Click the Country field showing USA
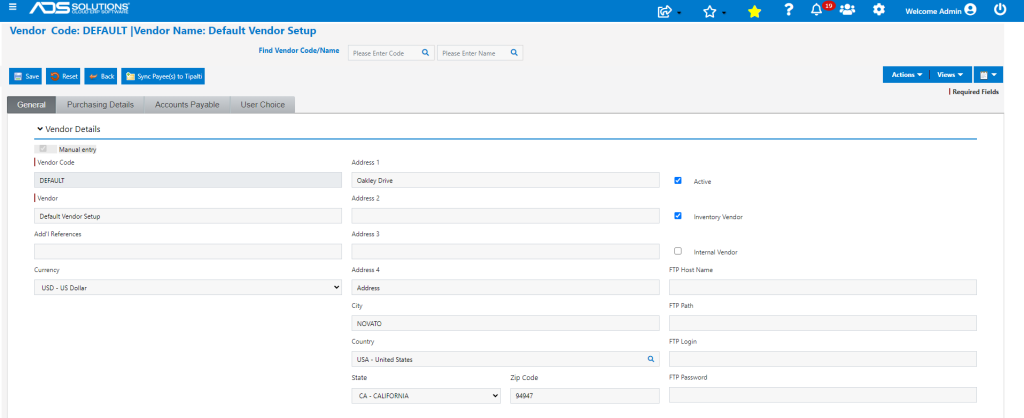 505,359
